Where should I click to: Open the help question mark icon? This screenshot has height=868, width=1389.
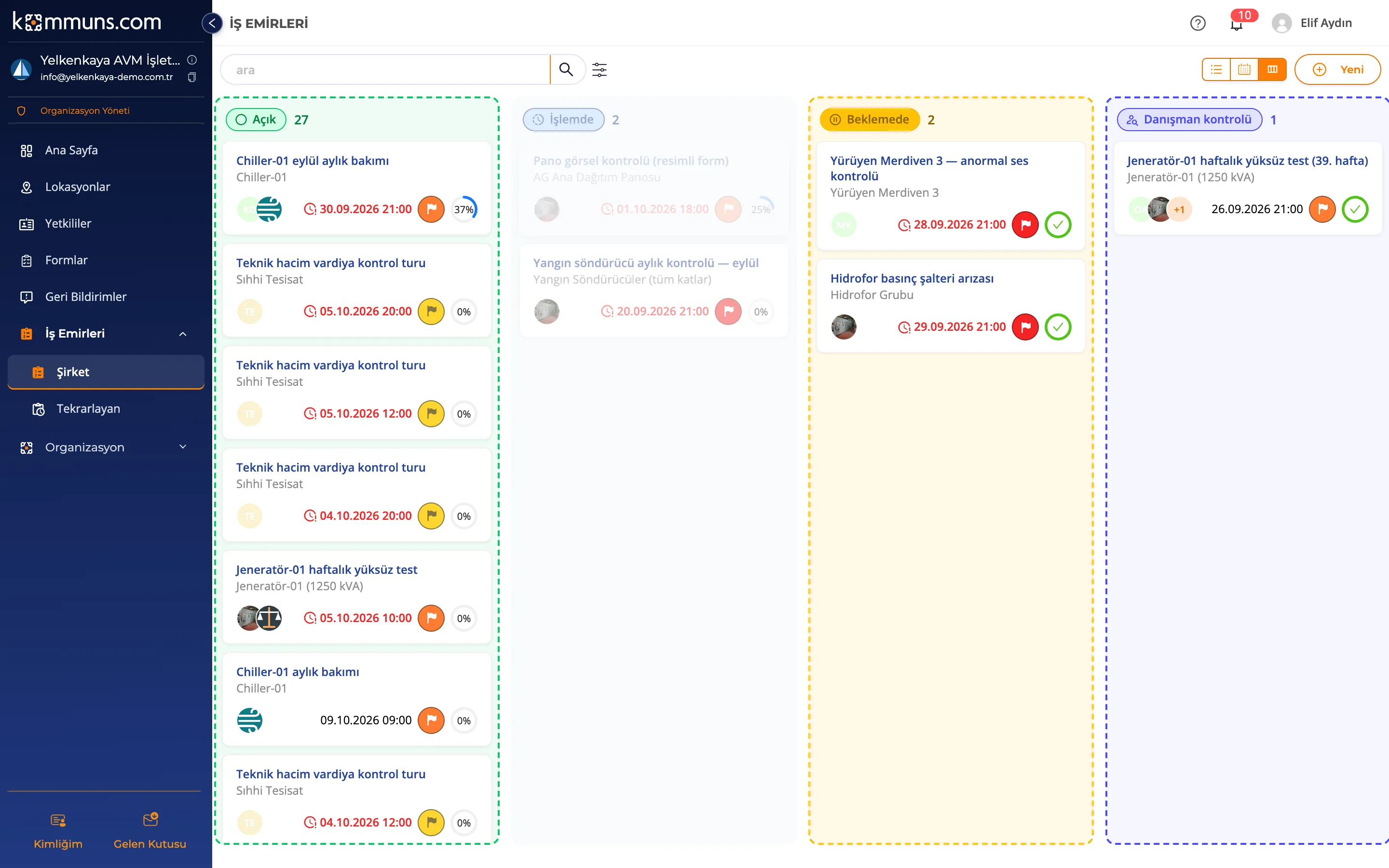tap(1198, 23)
